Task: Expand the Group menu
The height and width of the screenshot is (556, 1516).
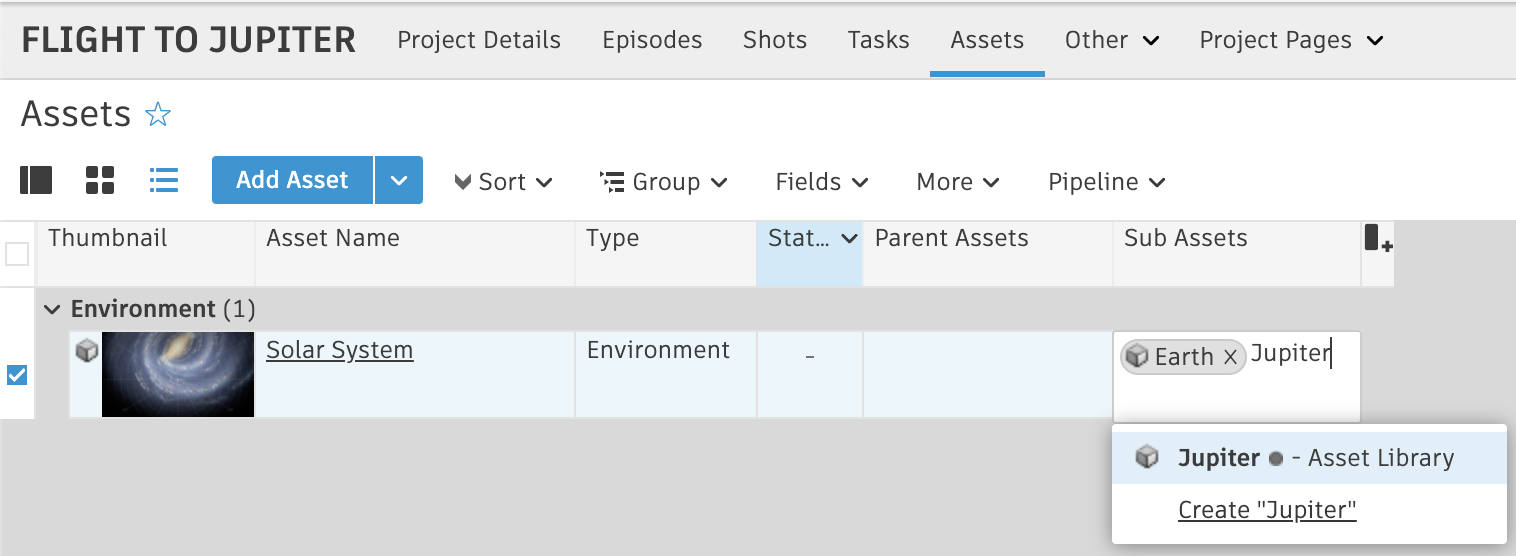Action: click(664, 182)
